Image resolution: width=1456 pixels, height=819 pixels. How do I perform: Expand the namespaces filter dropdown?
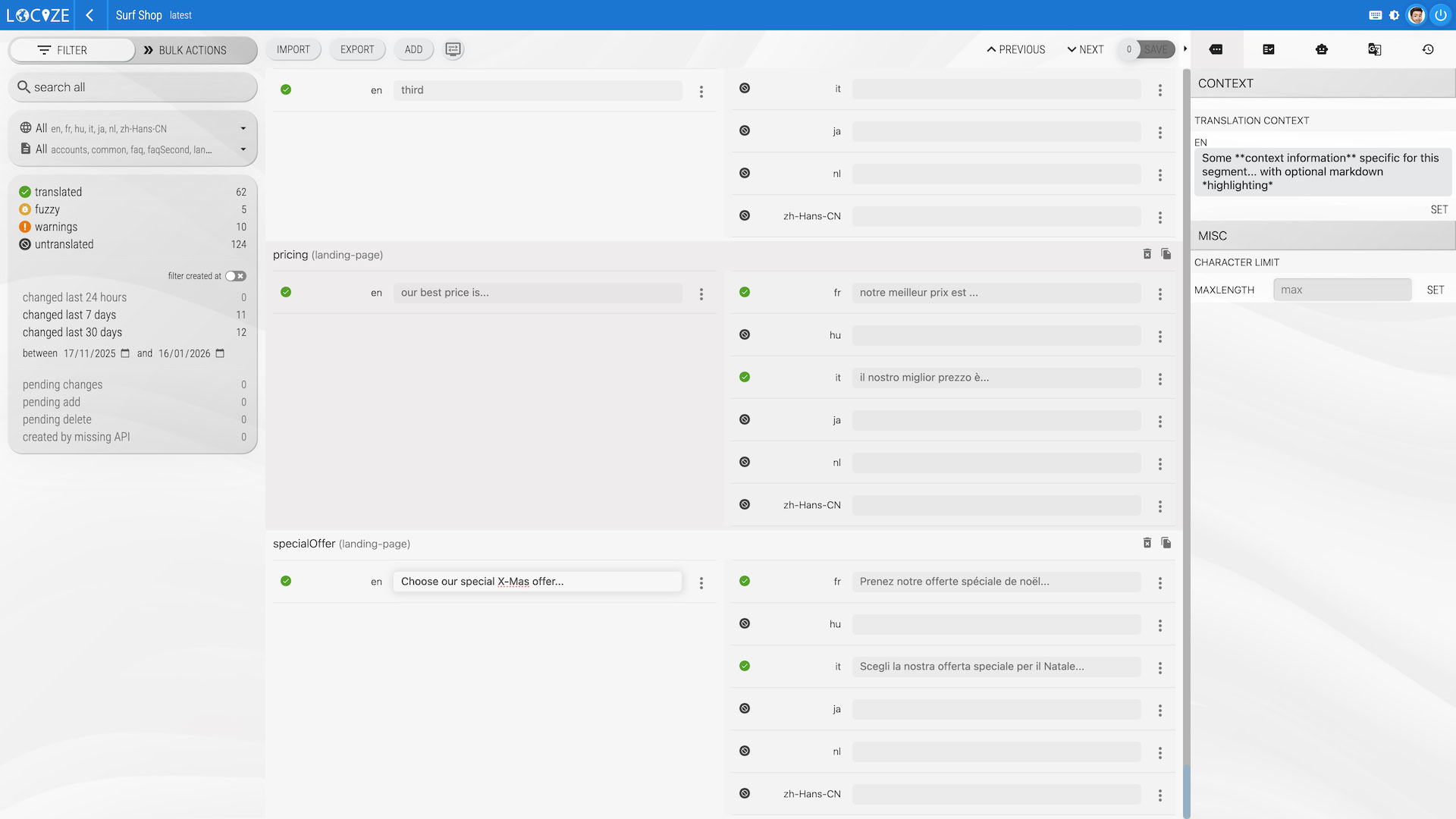243,149
